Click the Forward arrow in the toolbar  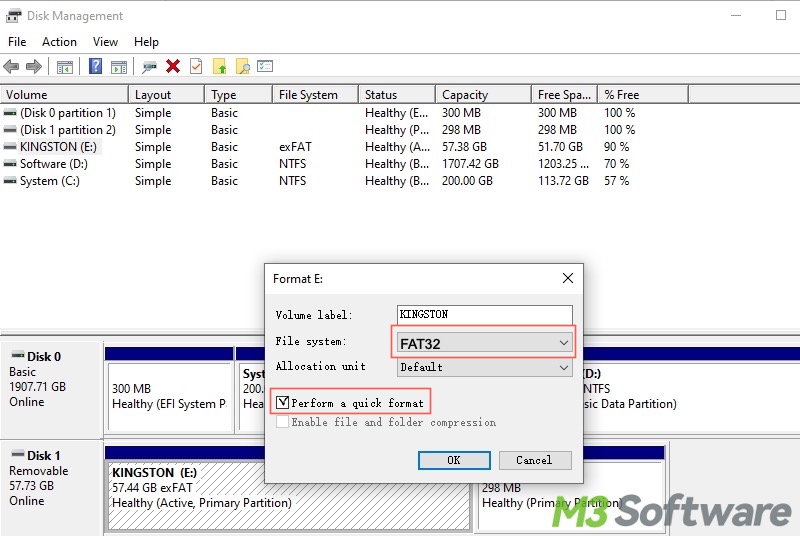pos(34,66)
